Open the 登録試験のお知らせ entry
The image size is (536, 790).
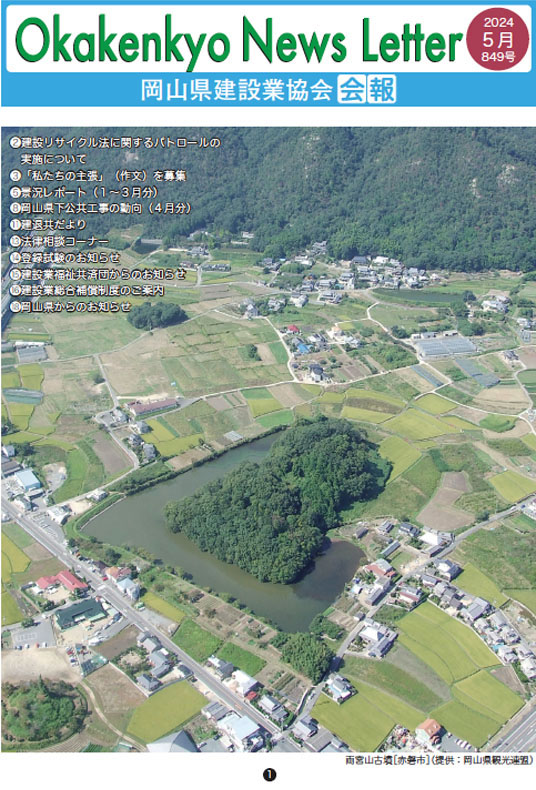(x=65, y=257)
